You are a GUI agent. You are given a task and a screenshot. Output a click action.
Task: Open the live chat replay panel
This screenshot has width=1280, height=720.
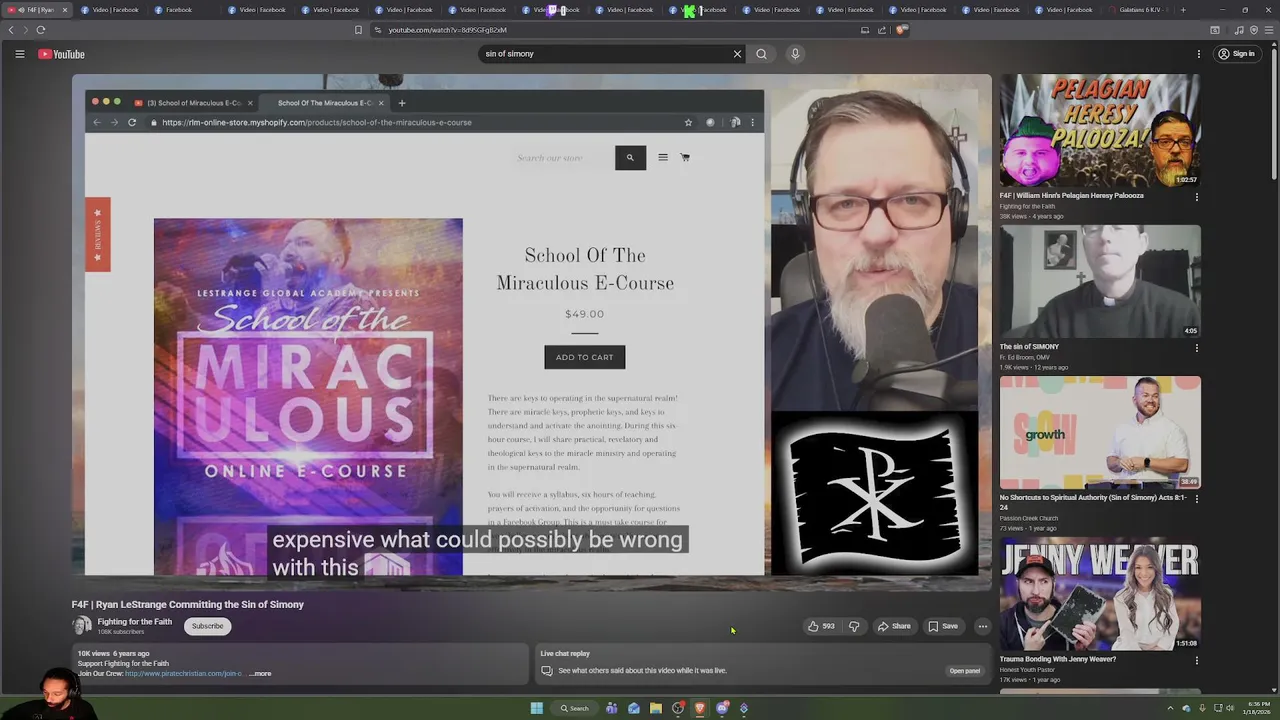(964, 671)
